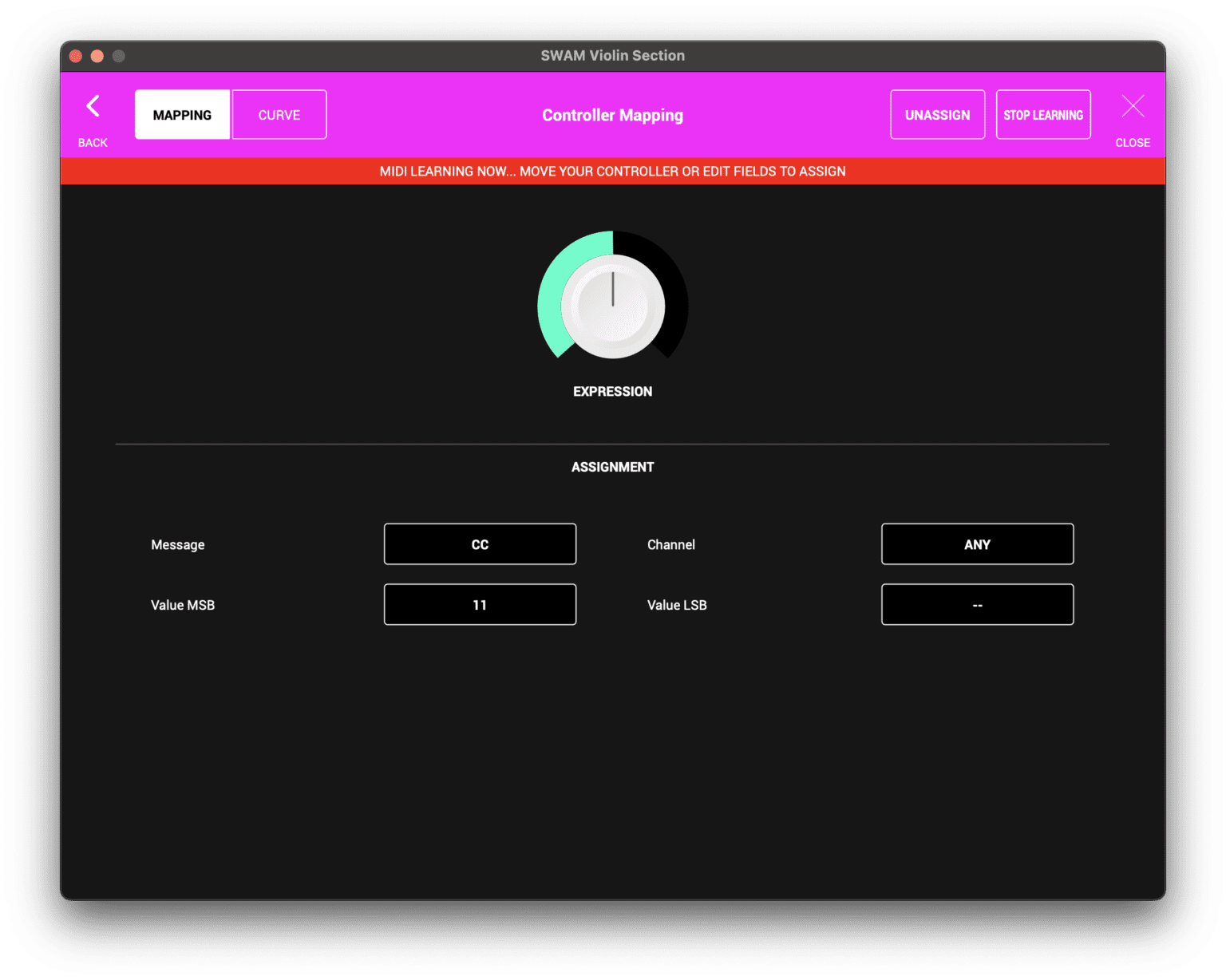The height and width of the screenshot is (980, 1226).
Task: Click the gray zoom button in the title bar
Action: point(119,56)
